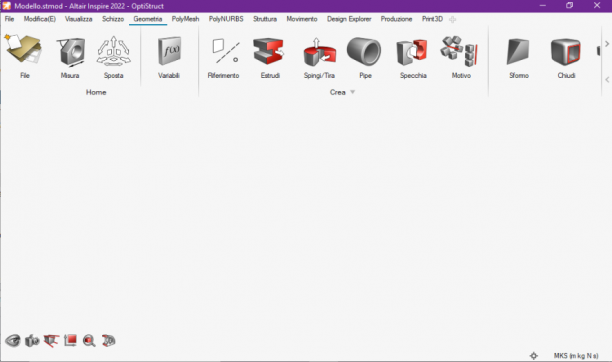Open the camera views icon

(32, 341)
